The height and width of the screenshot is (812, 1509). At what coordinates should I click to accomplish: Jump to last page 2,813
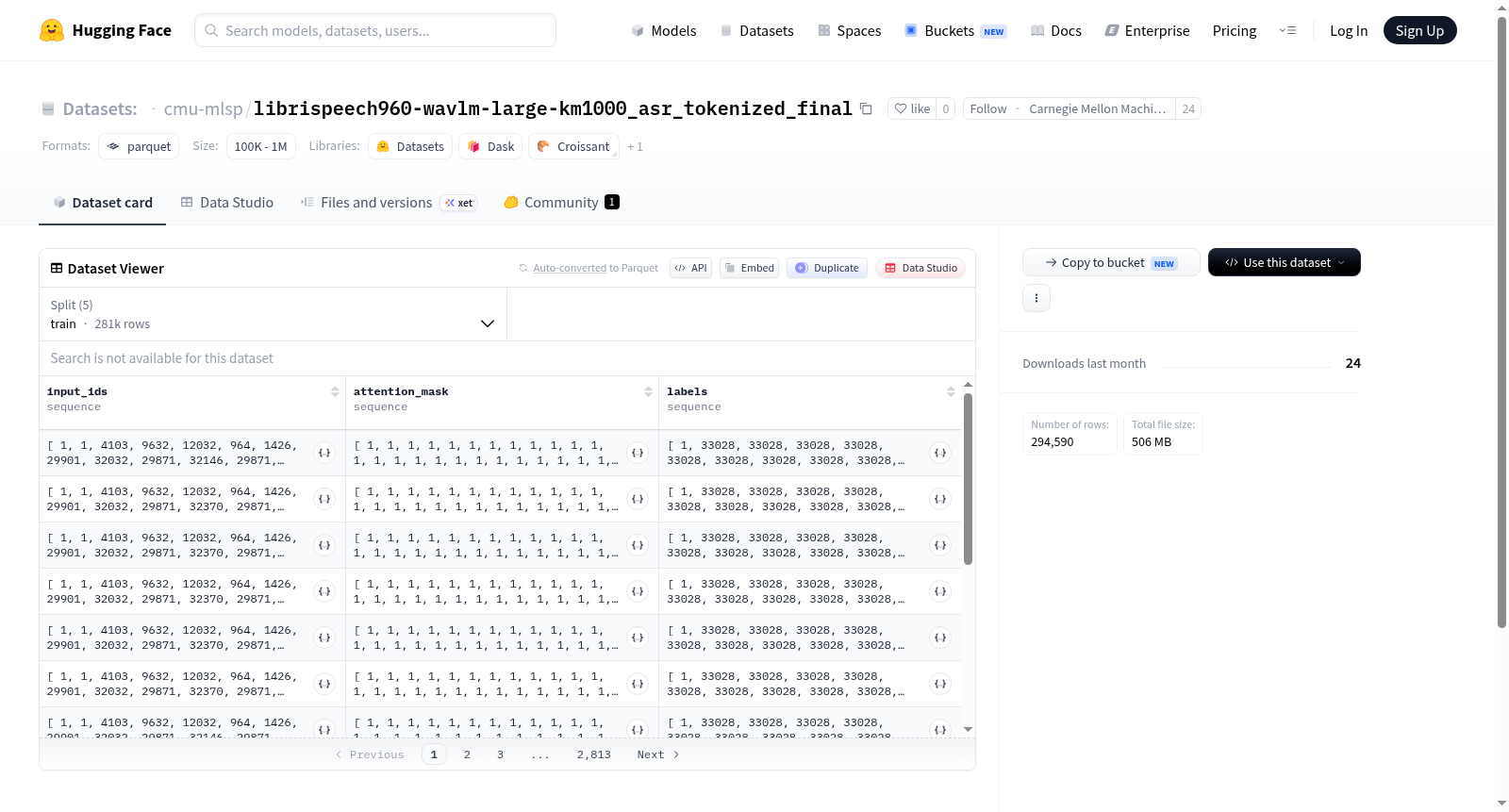point(594,754)
